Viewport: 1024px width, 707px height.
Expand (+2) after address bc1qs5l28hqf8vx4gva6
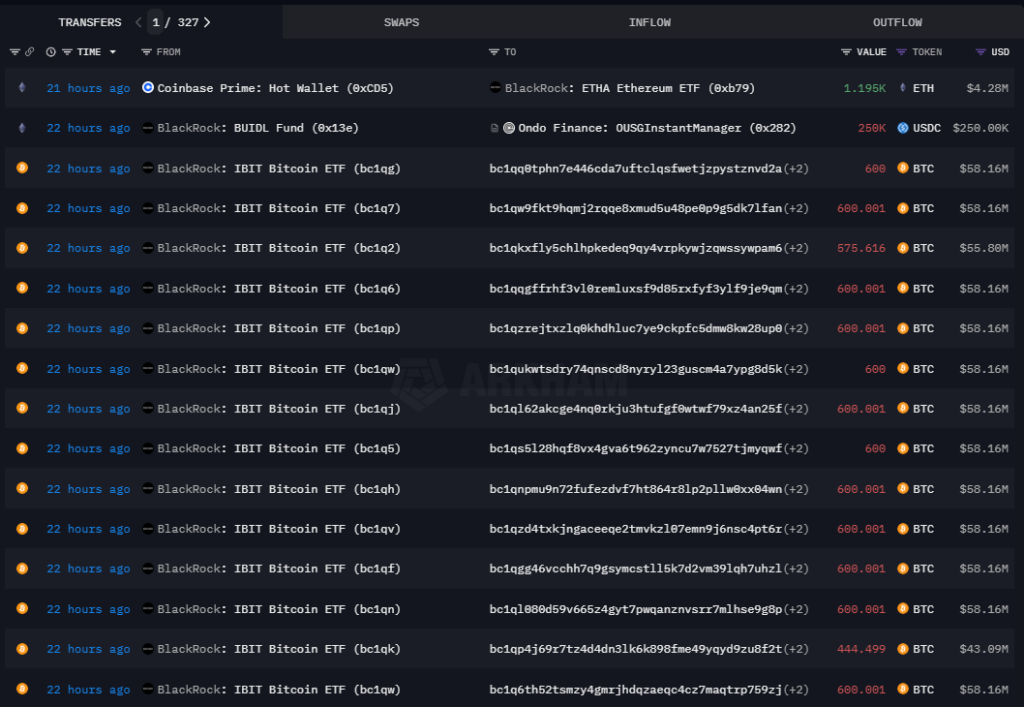796,448
